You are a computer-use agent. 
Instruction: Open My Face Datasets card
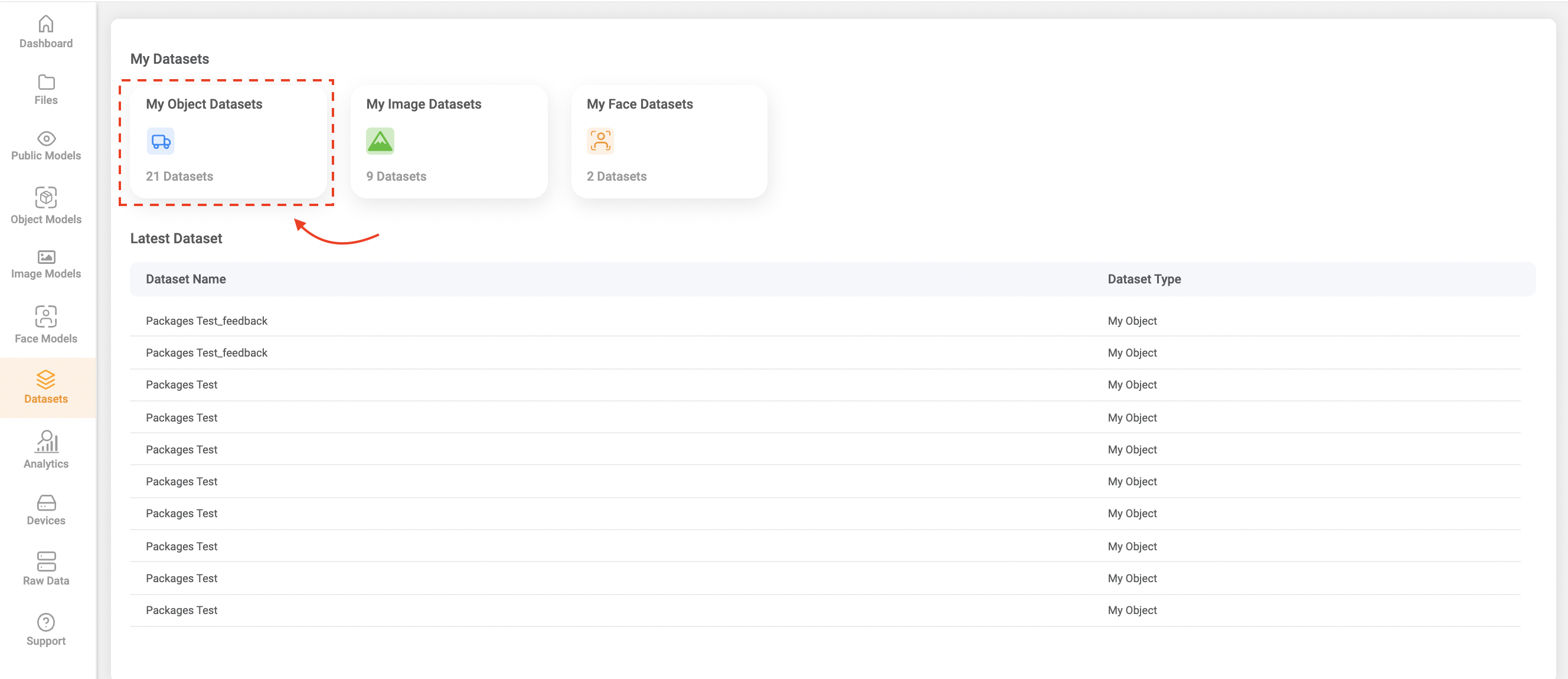pos(669,141)
